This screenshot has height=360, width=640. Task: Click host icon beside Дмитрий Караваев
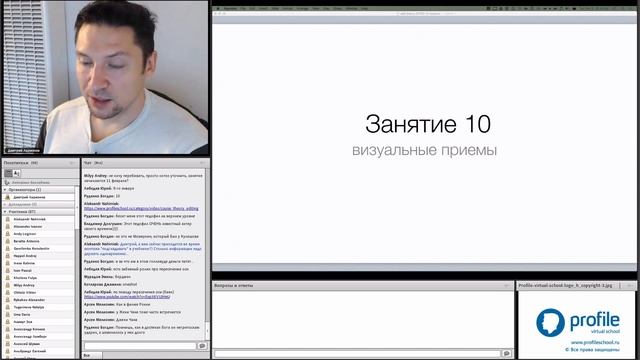pos(7,197)
